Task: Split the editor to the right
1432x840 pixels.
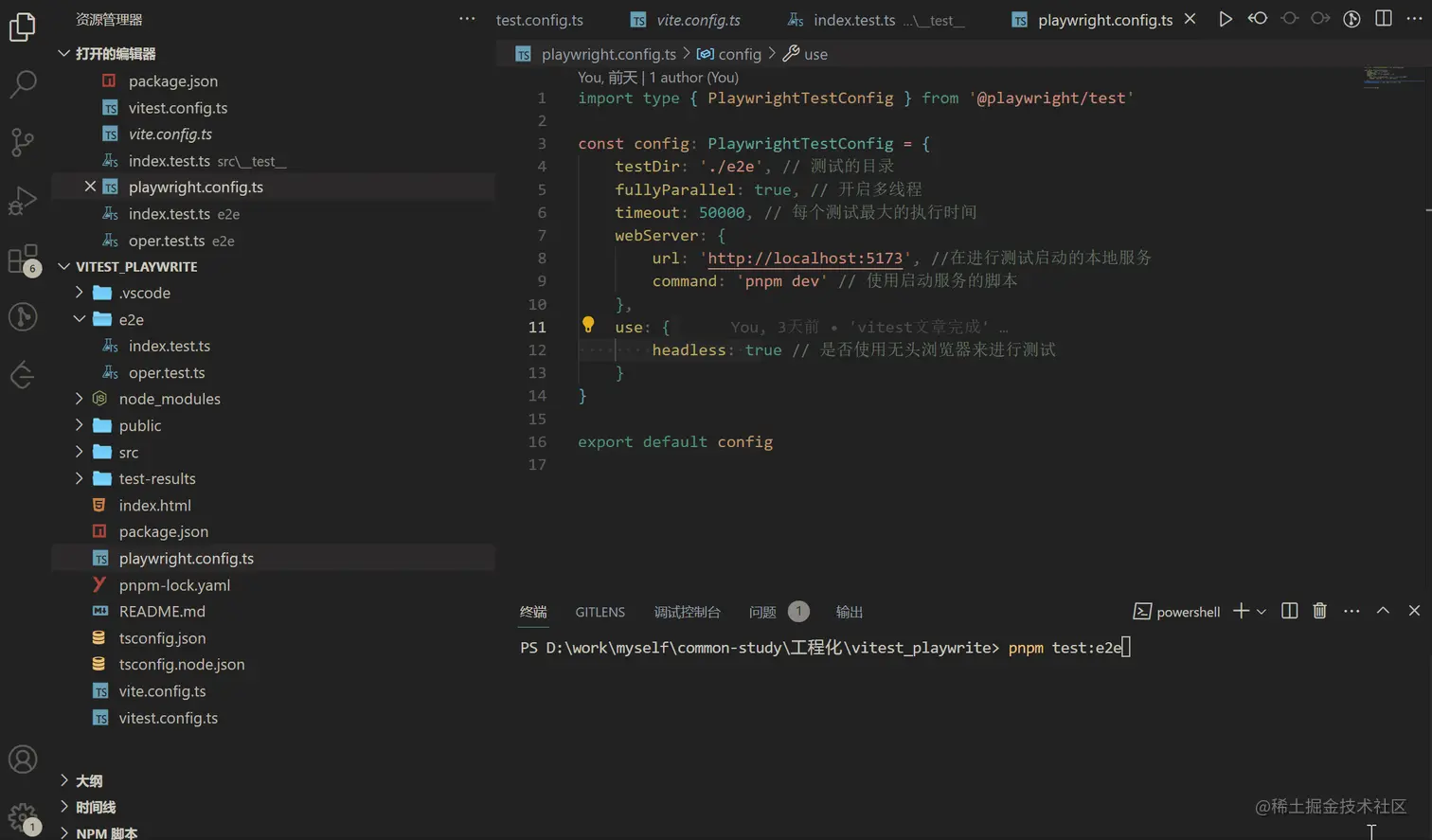Action: (x=1384, y=19)
